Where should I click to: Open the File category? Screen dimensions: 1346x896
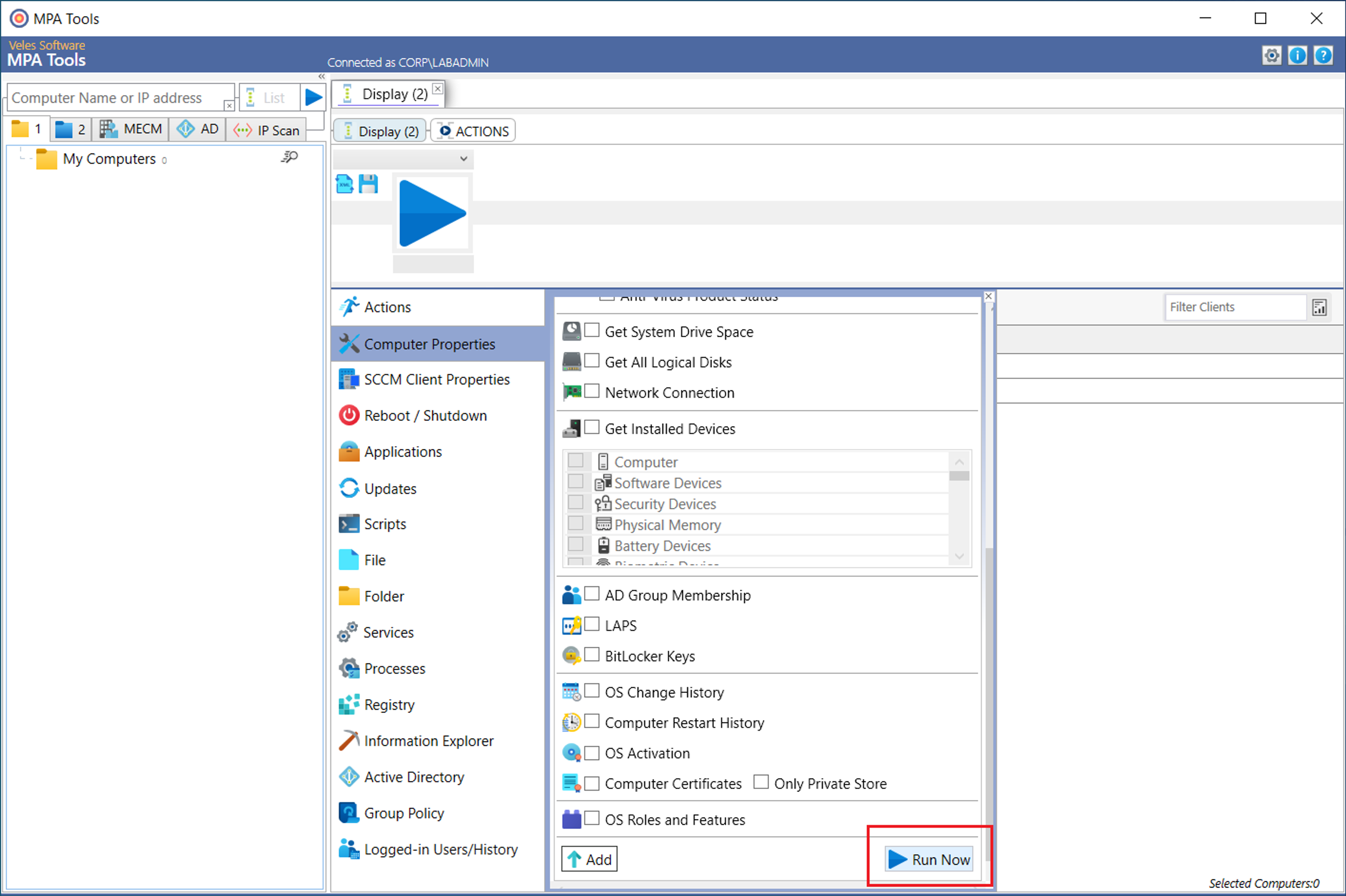(x=437, y=560)
